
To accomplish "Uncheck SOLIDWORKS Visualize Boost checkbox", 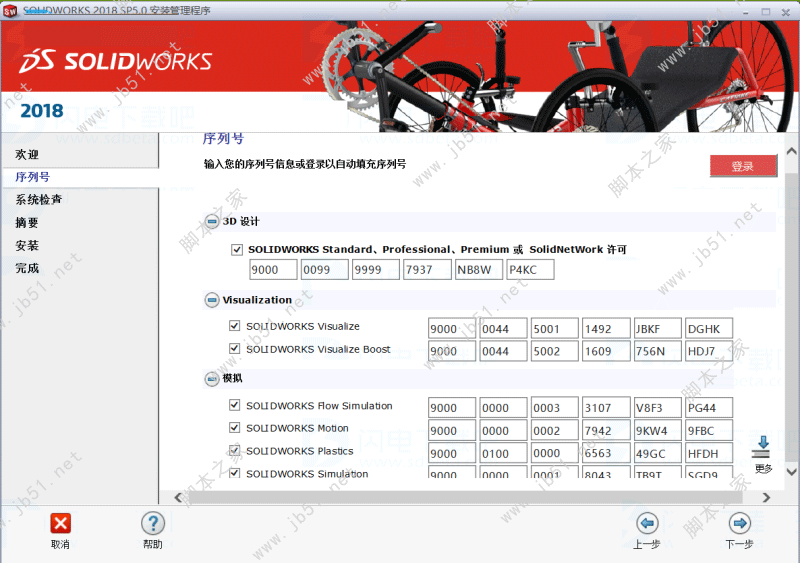I will click(234, 349).
